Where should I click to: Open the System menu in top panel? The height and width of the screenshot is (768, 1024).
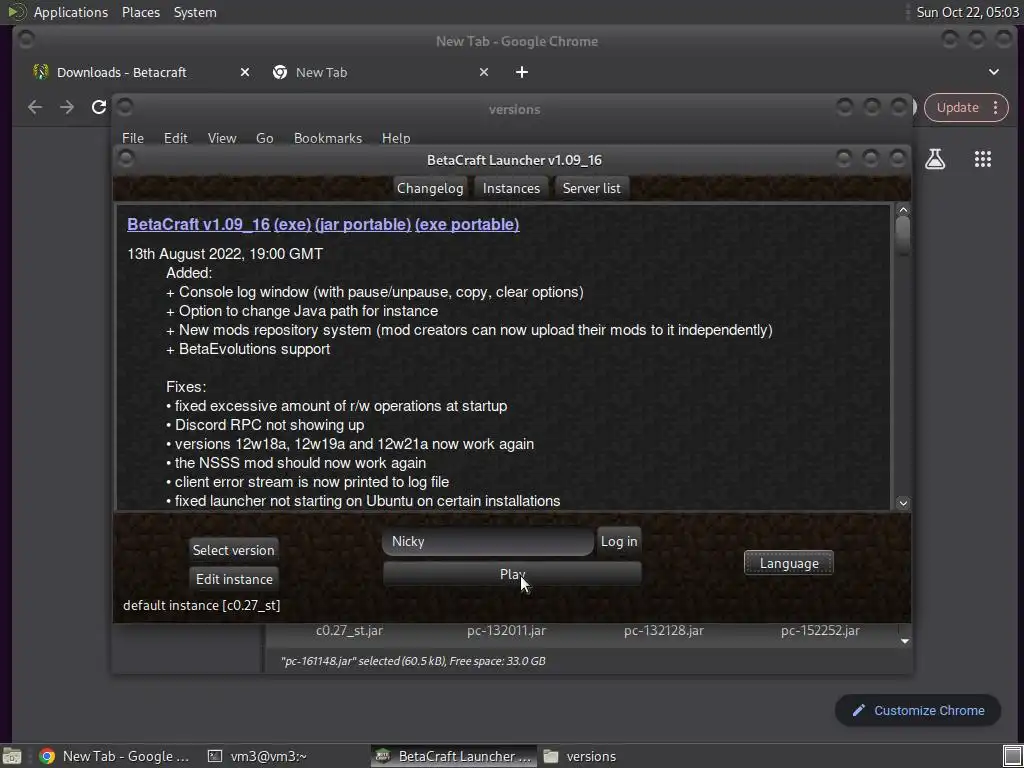point(195,12)
